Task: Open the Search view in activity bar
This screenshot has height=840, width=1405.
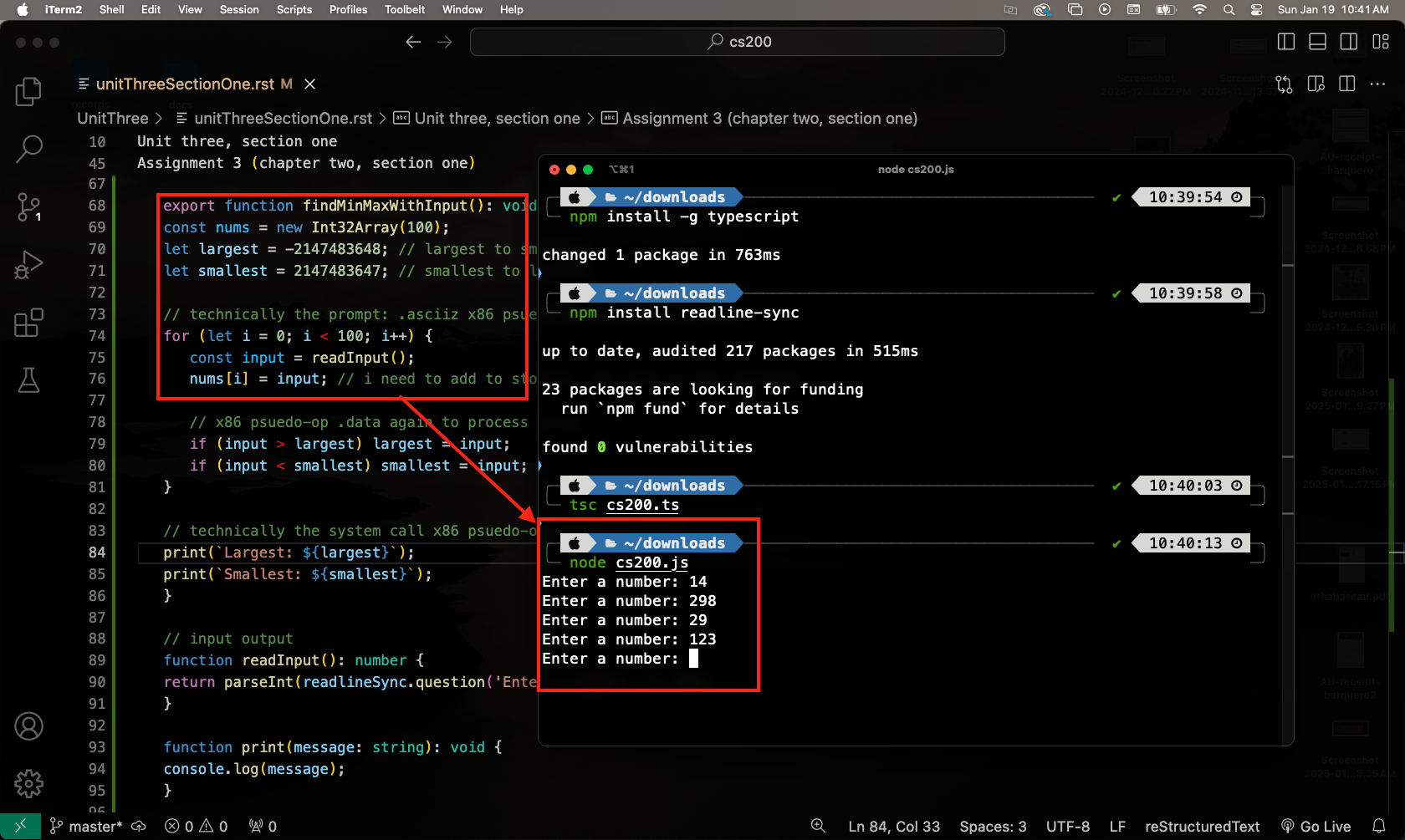Action: [x=28, y=149]
